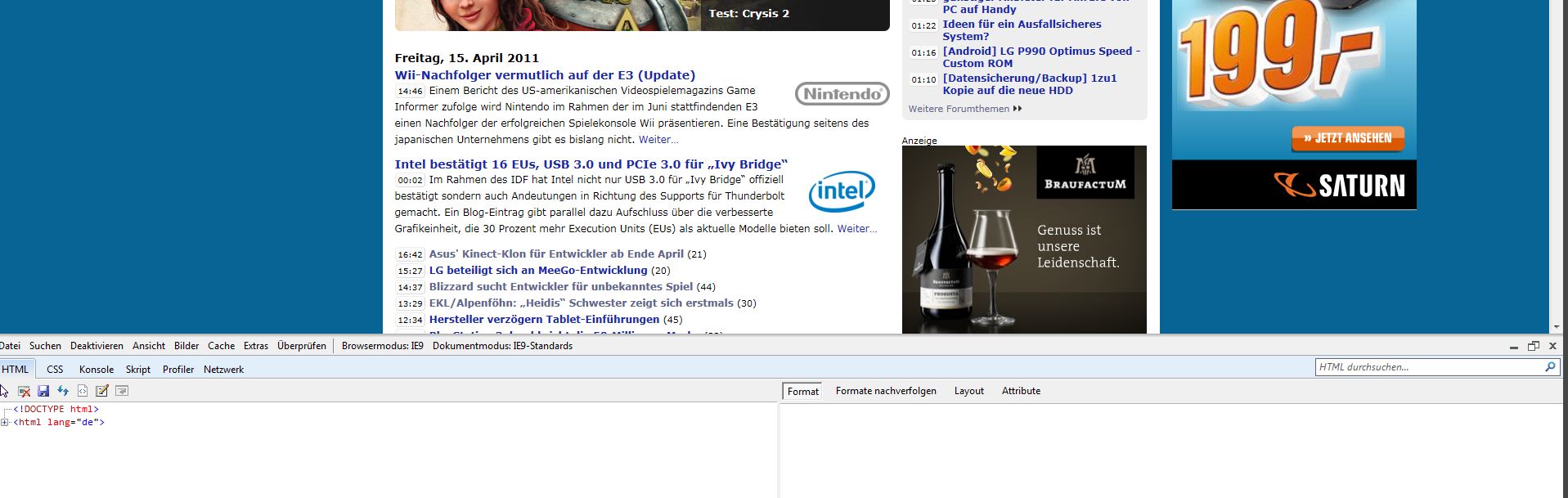Open the Cache menu

pyautogui.click(x=221, y=346)
